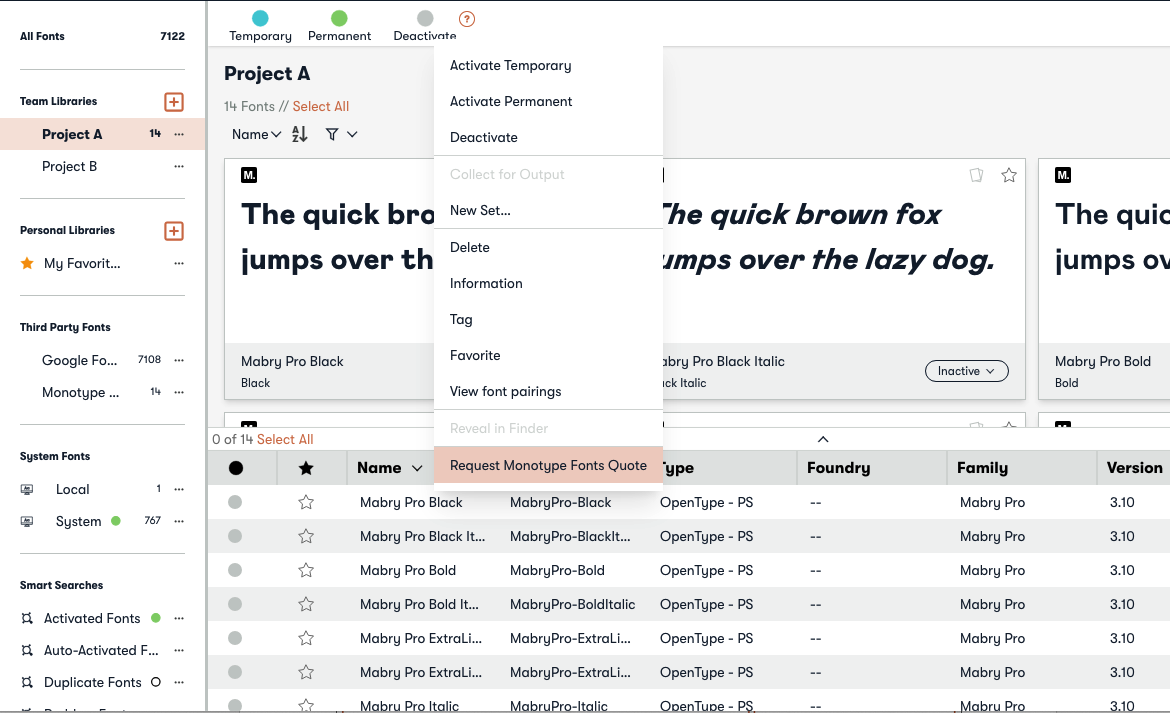This screenshot has height=713, width=1170.
Task: Favorite Mabry Pro Black Italic card star
Action: 1009,176
